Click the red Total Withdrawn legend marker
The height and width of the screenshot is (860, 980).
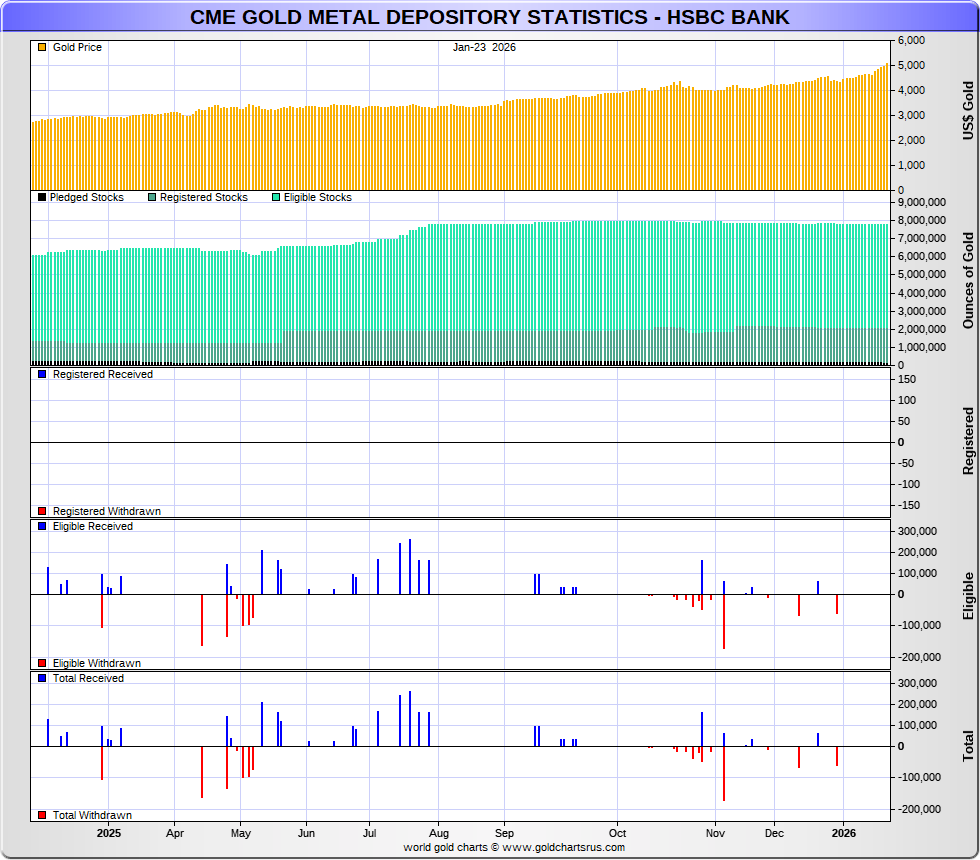[41, 815]
